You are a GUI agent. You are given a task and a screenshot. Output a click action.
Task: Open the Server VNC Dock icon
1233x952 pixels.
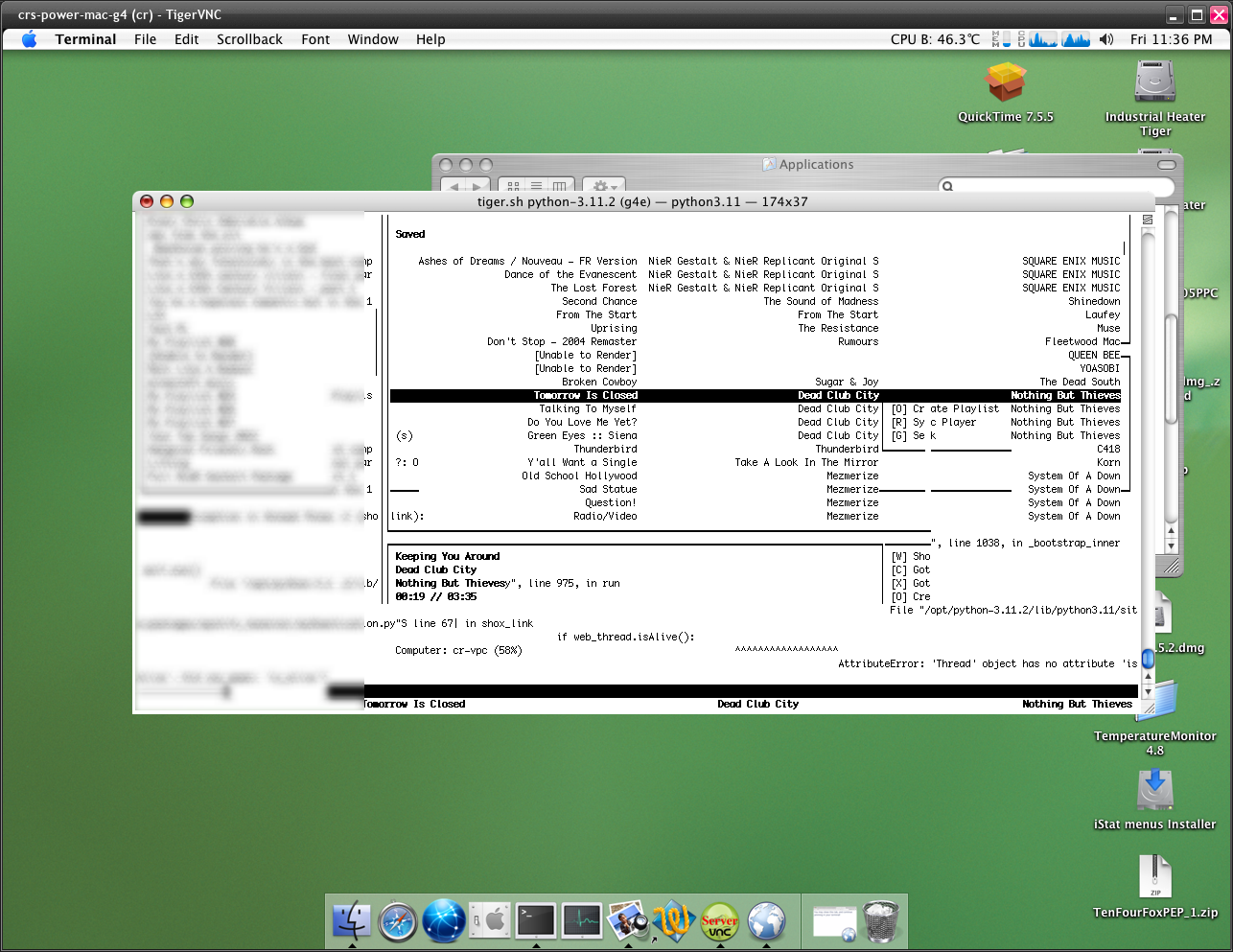point(720,921)
